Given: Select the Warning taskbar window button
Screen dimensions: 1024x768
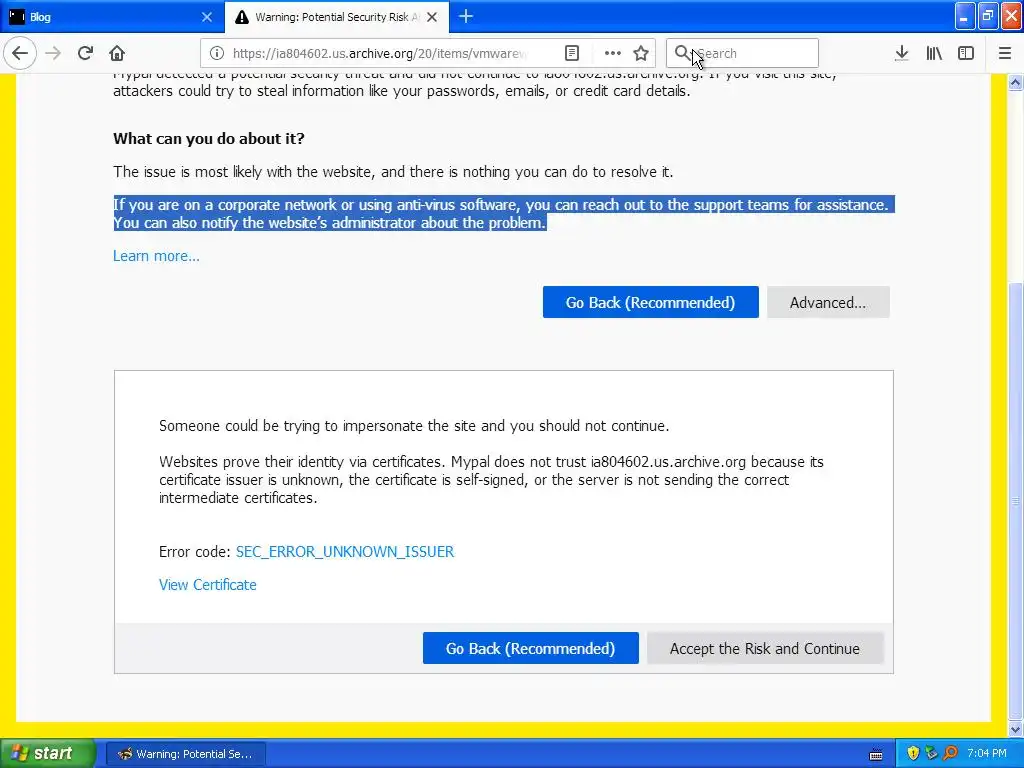Looking at the screenshot, I should [186, 754].
